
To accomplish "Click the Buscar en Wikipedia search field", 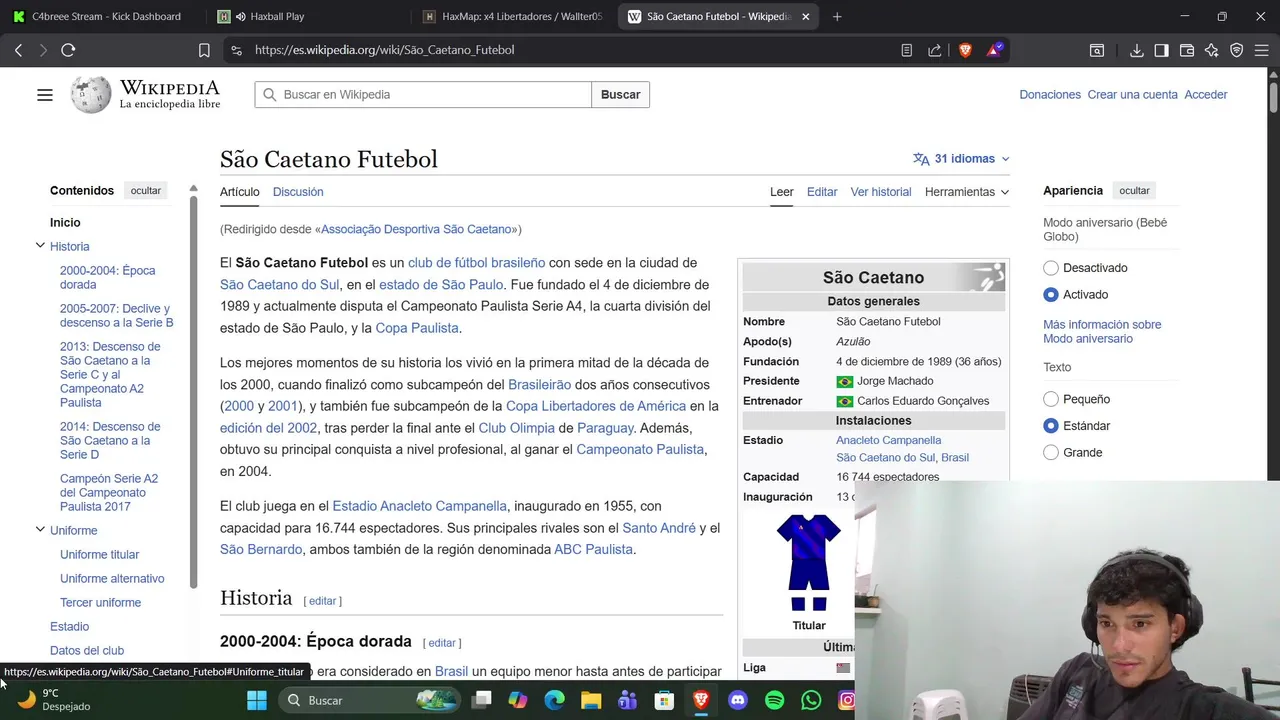I will (x=423, y=95).
